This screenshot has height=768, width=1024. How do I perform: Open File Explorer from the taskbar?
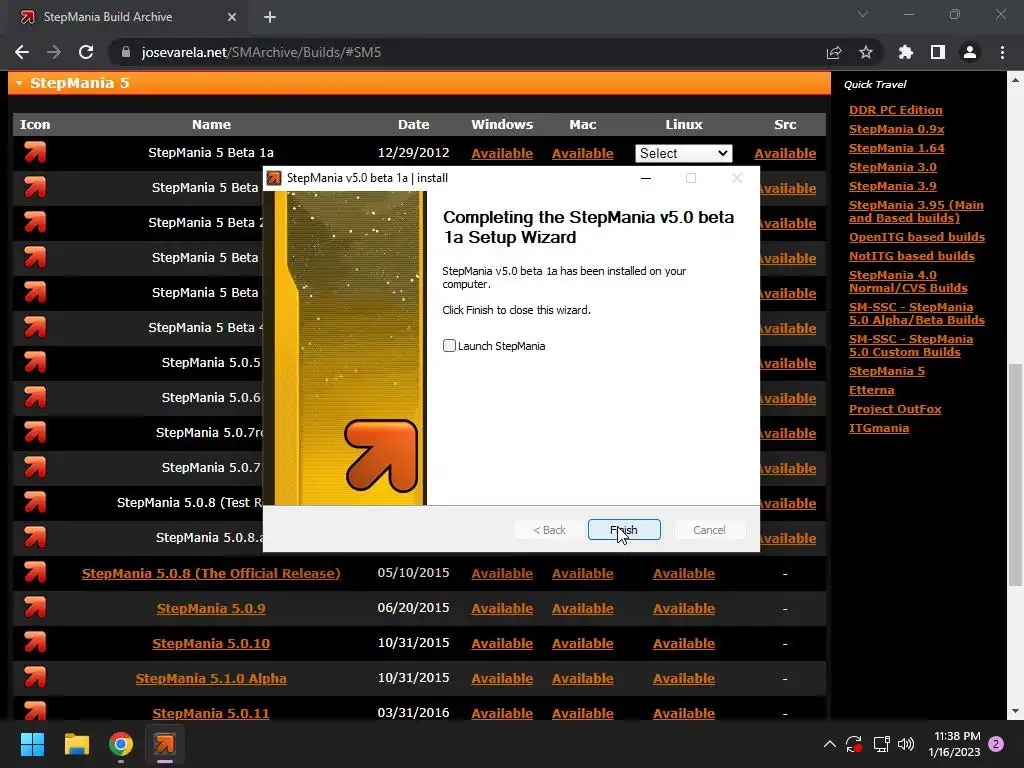(76, 744)
